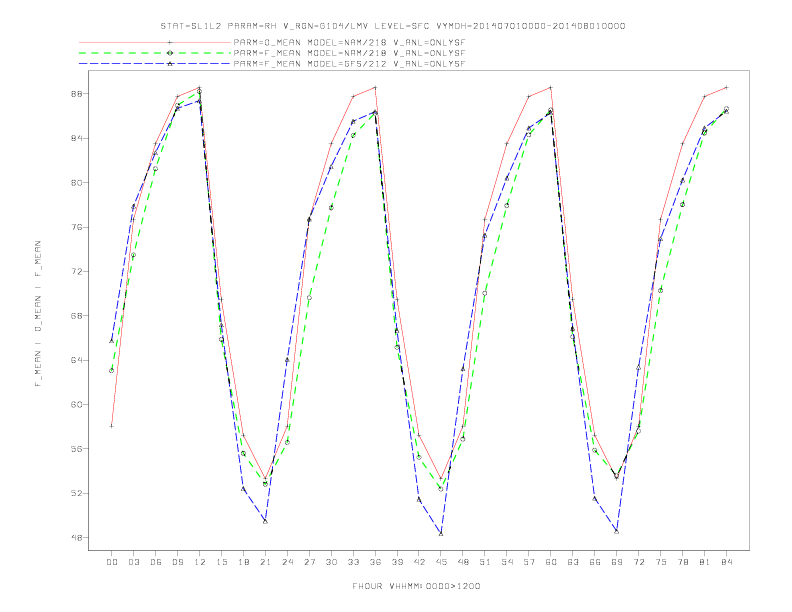Select the PARM=O_MEAN MODEL=NAM/218 legend label
This screenshot has height=612, width=792.
pos(349,42)
